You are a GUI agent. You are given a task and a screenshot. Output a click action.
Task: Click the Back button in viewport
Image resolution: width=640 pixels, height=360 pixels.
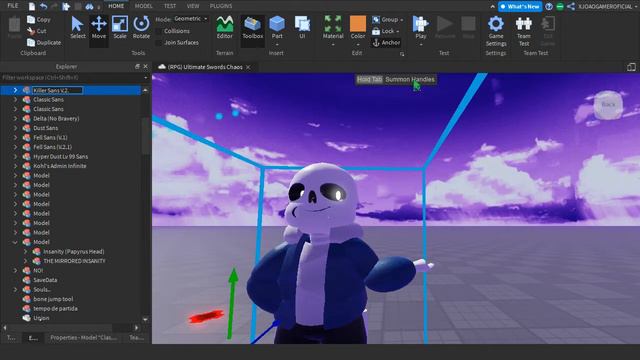click(x=608, y=104)
